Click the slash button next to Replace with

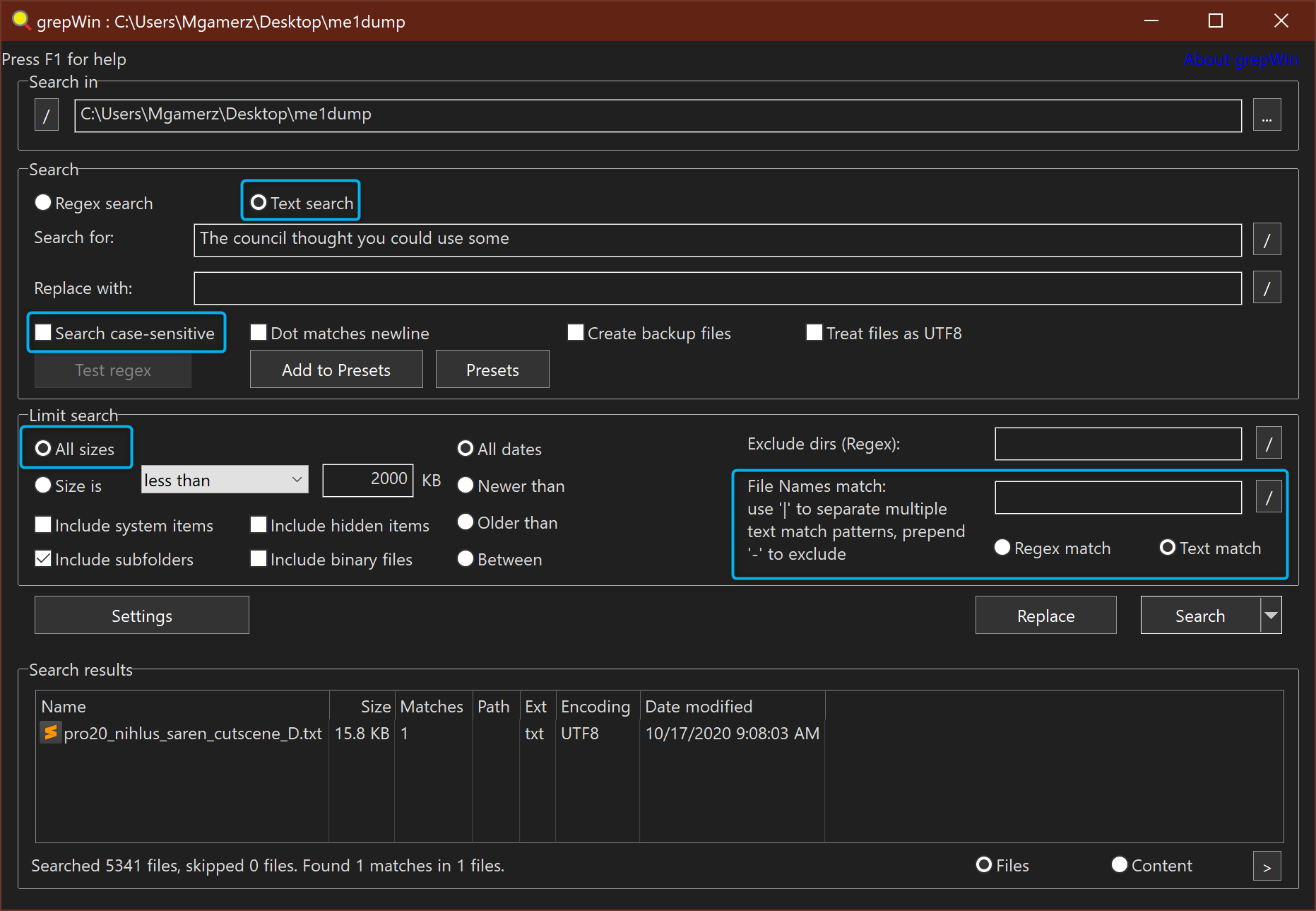click(x=1267, y=288)
